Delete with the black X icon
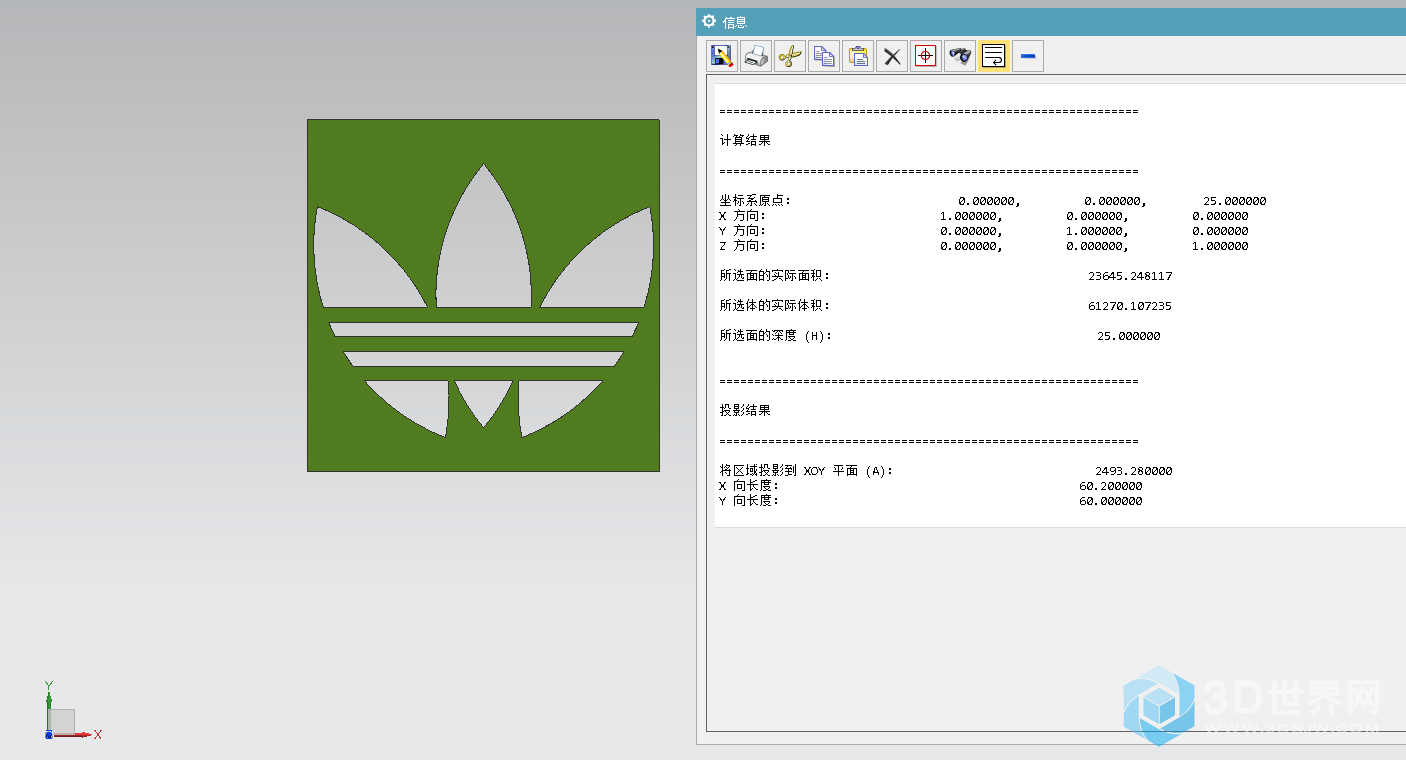Viewport: 1406px width, 760px height. coord(892,56)
